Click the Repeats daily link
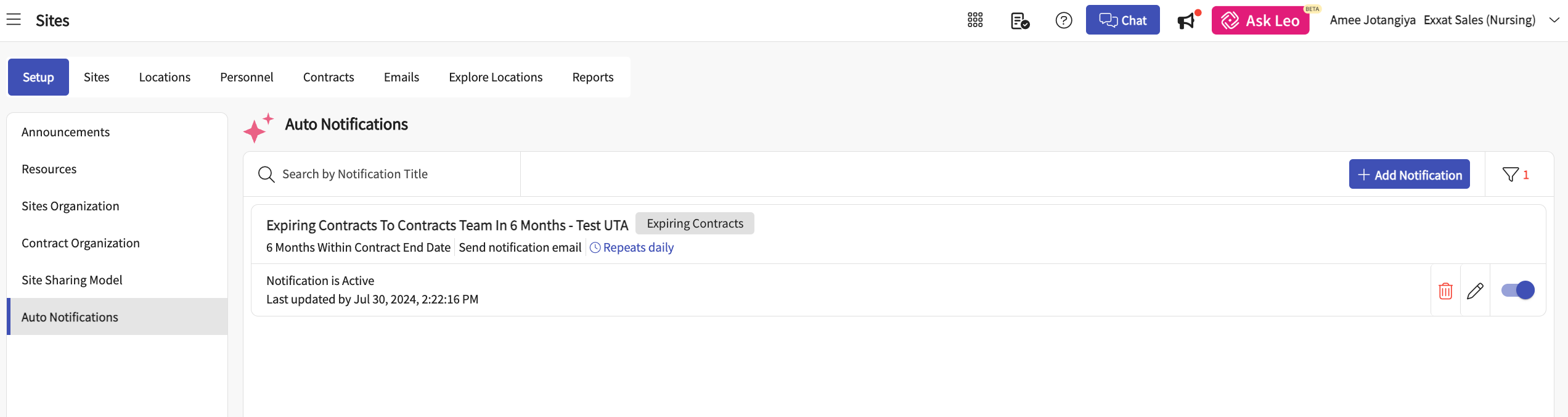Image resolution: width=1568 pixels, height=417 pixels. 638,247
